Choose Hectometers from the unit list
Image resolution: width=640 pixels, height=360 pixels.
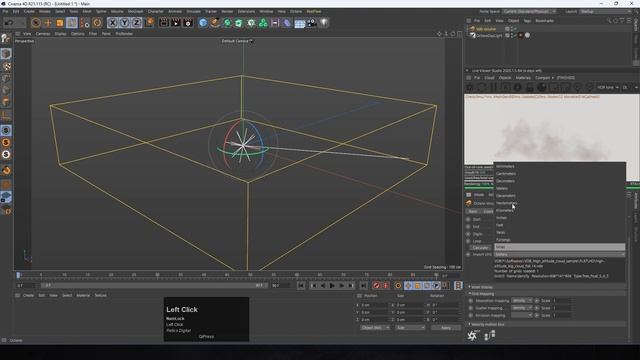507,203
